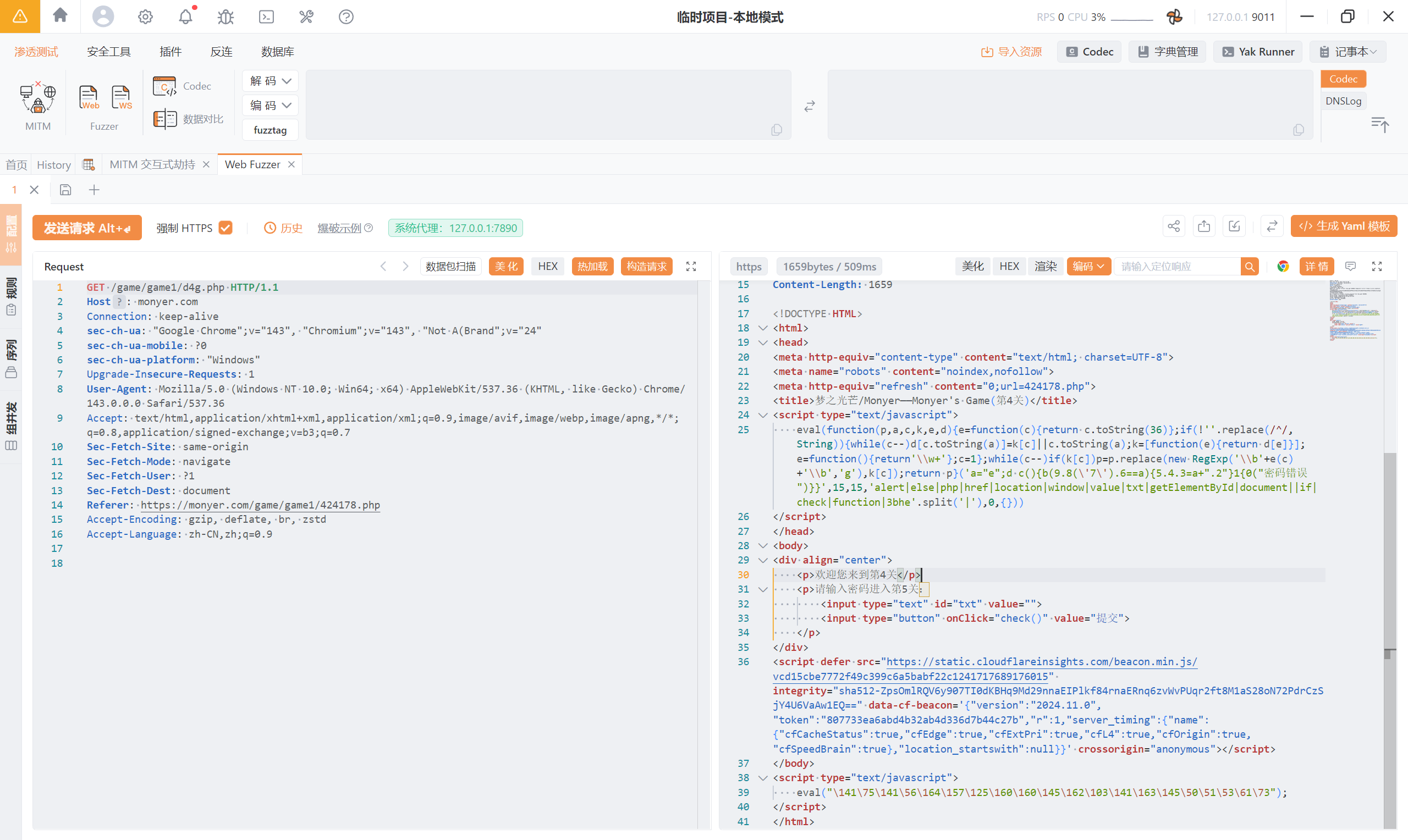Click the response search magnifier button
This screenshot has width=1408, height=840.
[x=1249, y=267]
